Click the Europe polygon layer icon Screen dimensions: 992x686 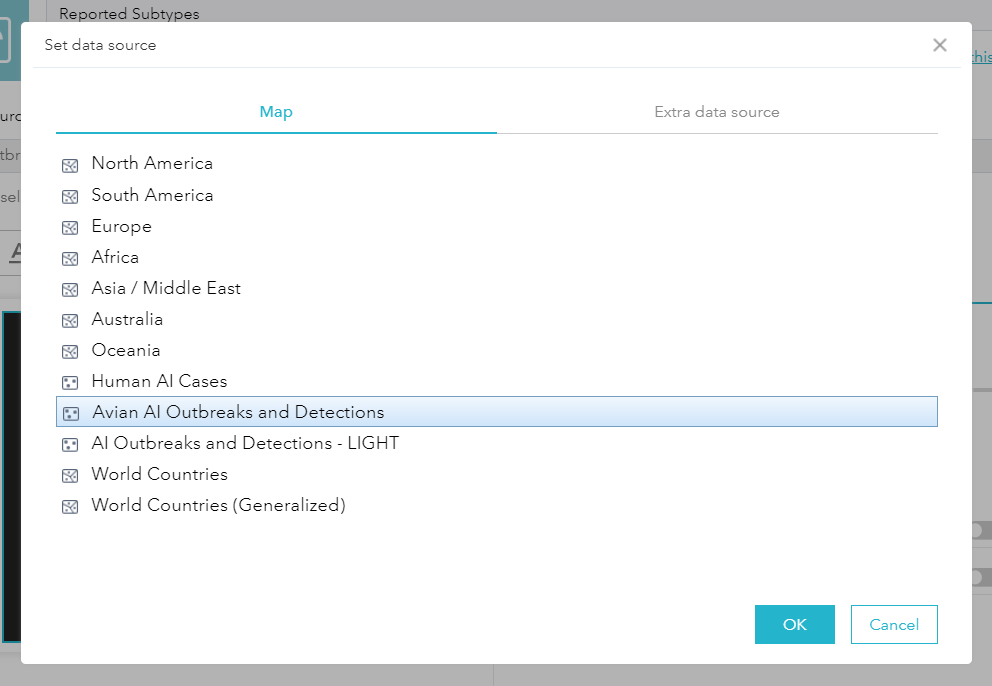pos(70,228)
